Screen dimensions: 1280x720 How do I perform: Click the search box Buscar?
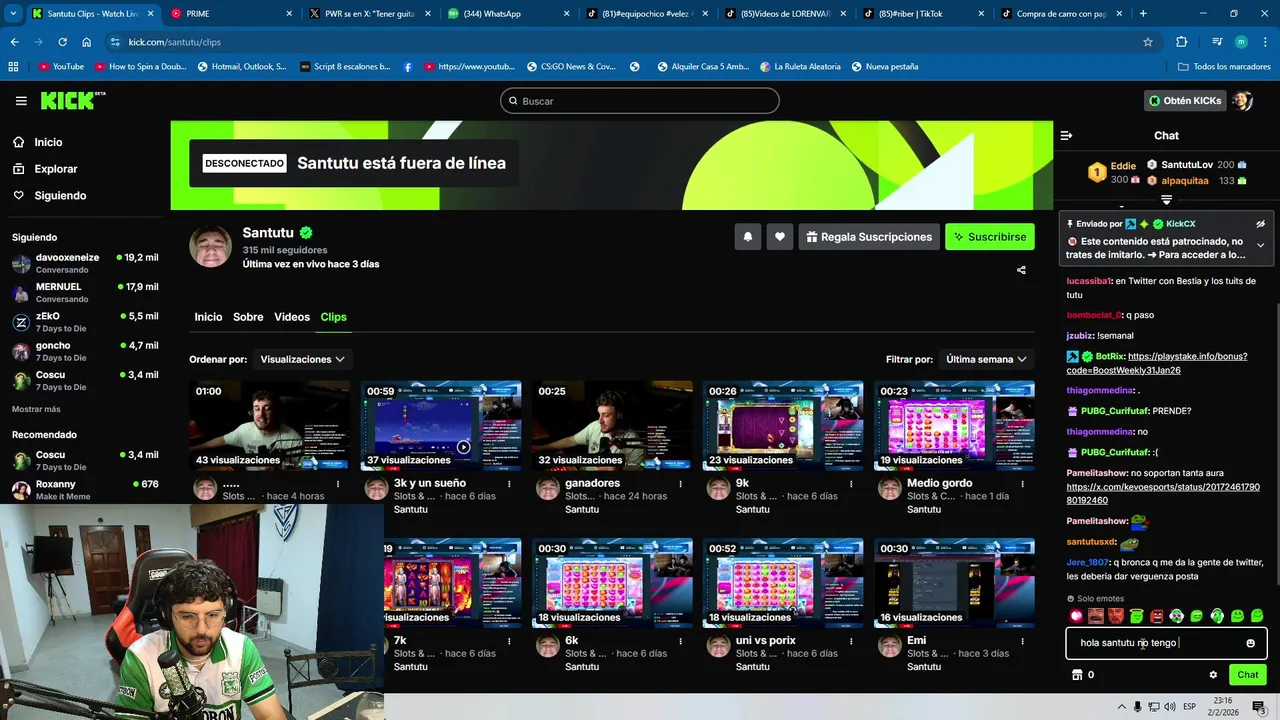(639, 101)
